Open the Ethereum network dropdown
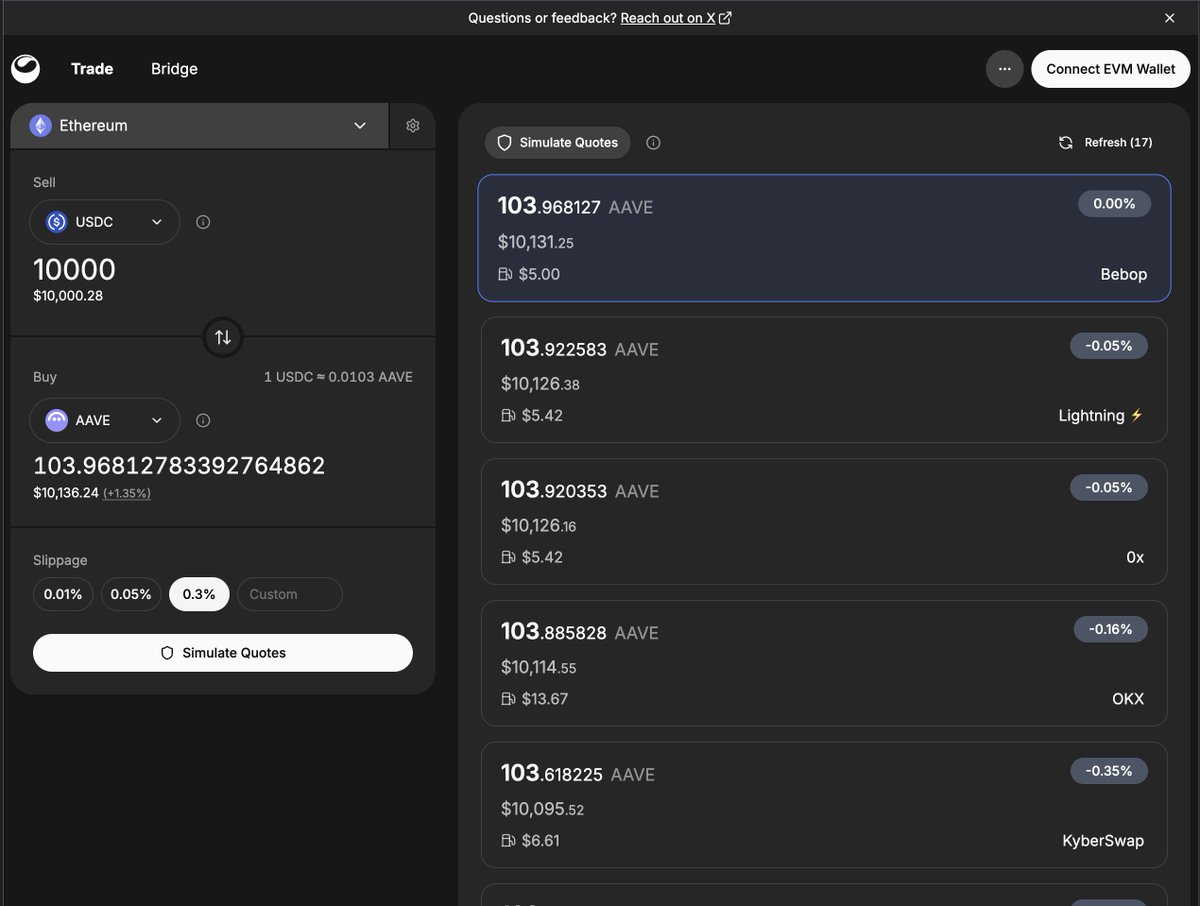 (x=199, y=126)
